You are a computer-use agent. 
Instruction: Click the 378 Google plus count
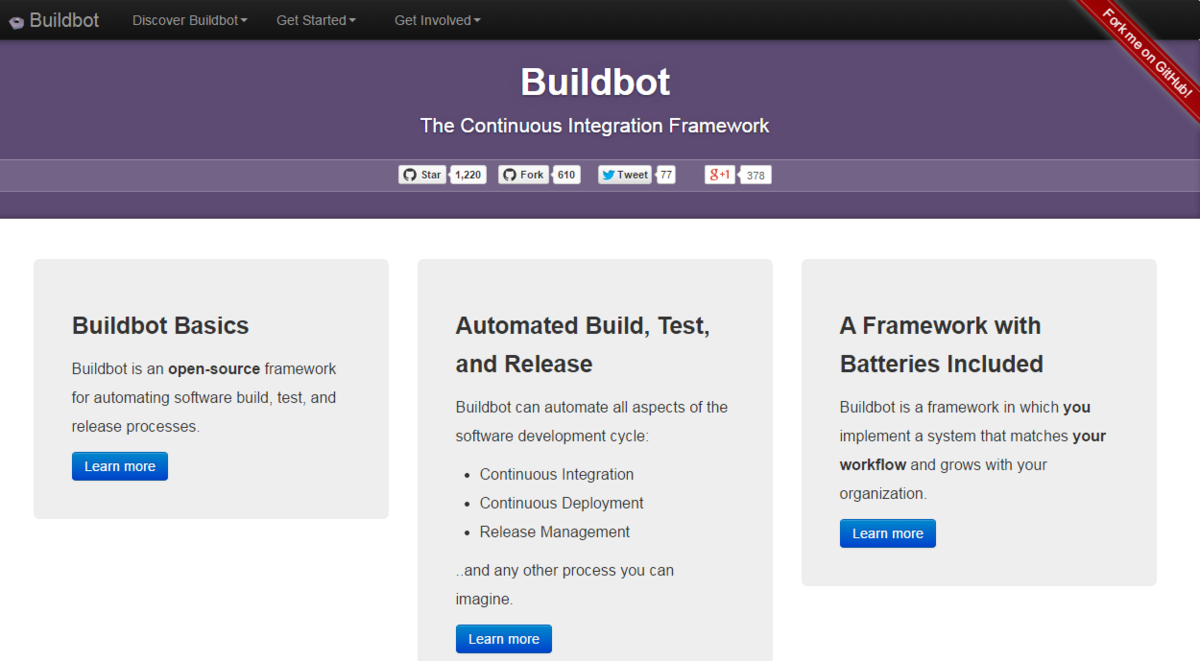point(756,176)
